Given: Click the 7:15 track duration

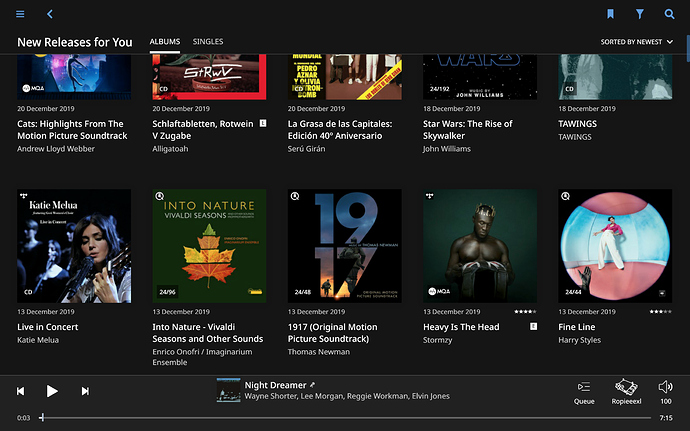Looking at the screenshot, I should click(x=666, y=418).
